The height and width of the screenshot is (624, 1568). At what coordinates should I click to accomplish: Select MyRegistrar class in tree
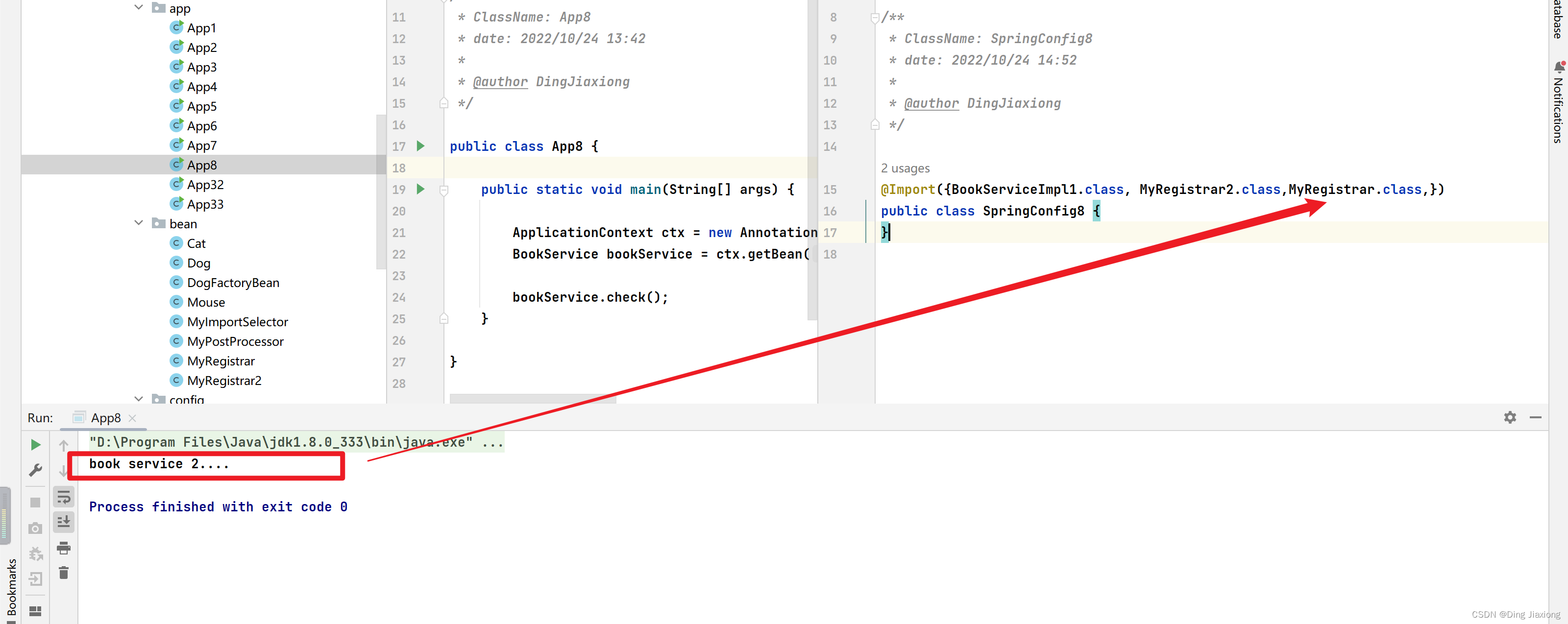220,360
